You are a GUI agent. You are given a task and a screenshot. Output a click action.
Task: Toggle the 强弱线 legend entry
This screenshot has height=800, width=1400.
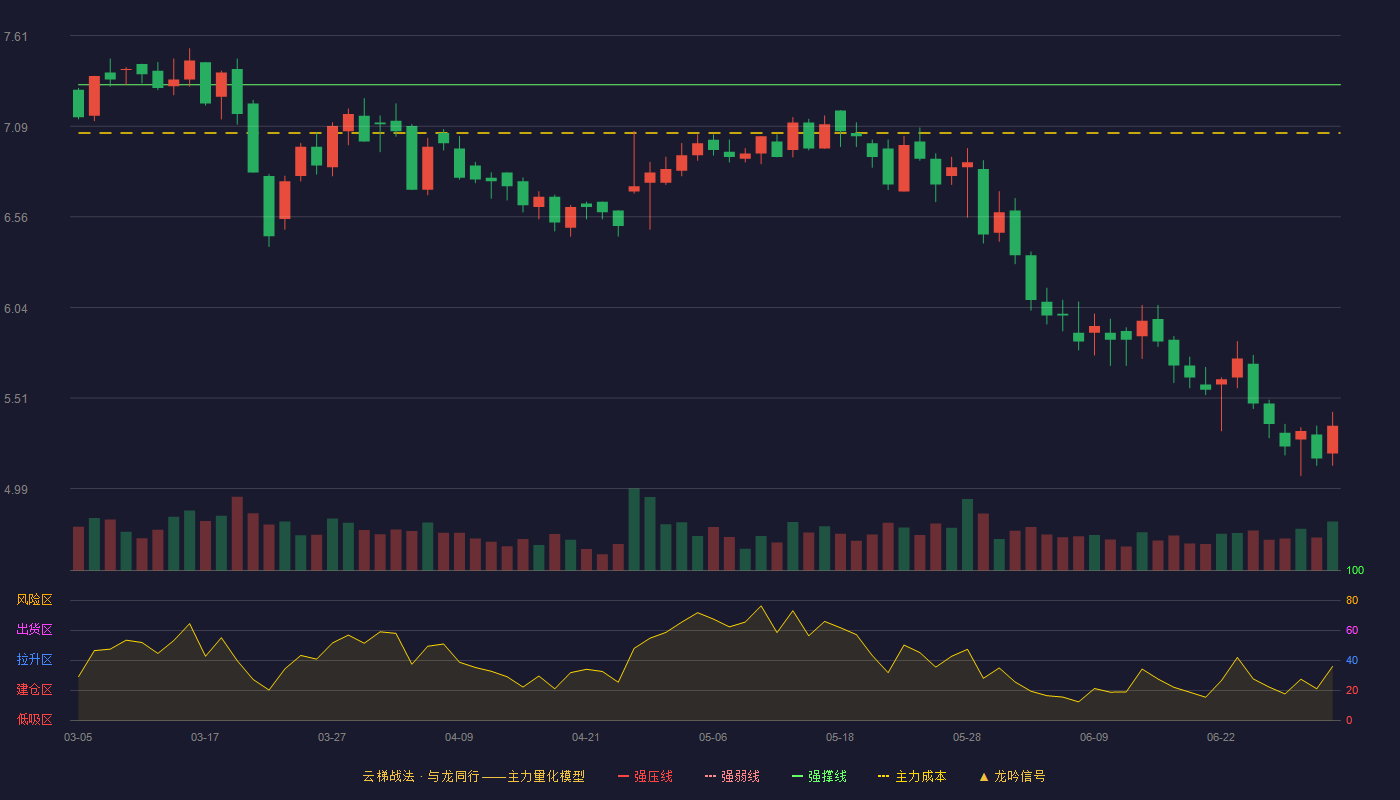tap(732, 776)
